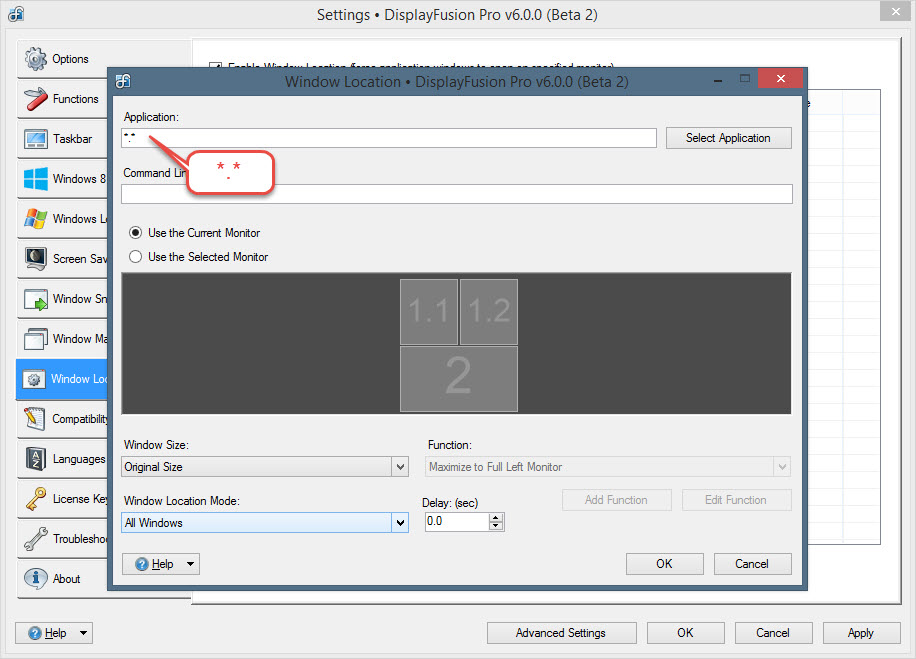Click the Options gear icon in sidebar

[36, 59]
